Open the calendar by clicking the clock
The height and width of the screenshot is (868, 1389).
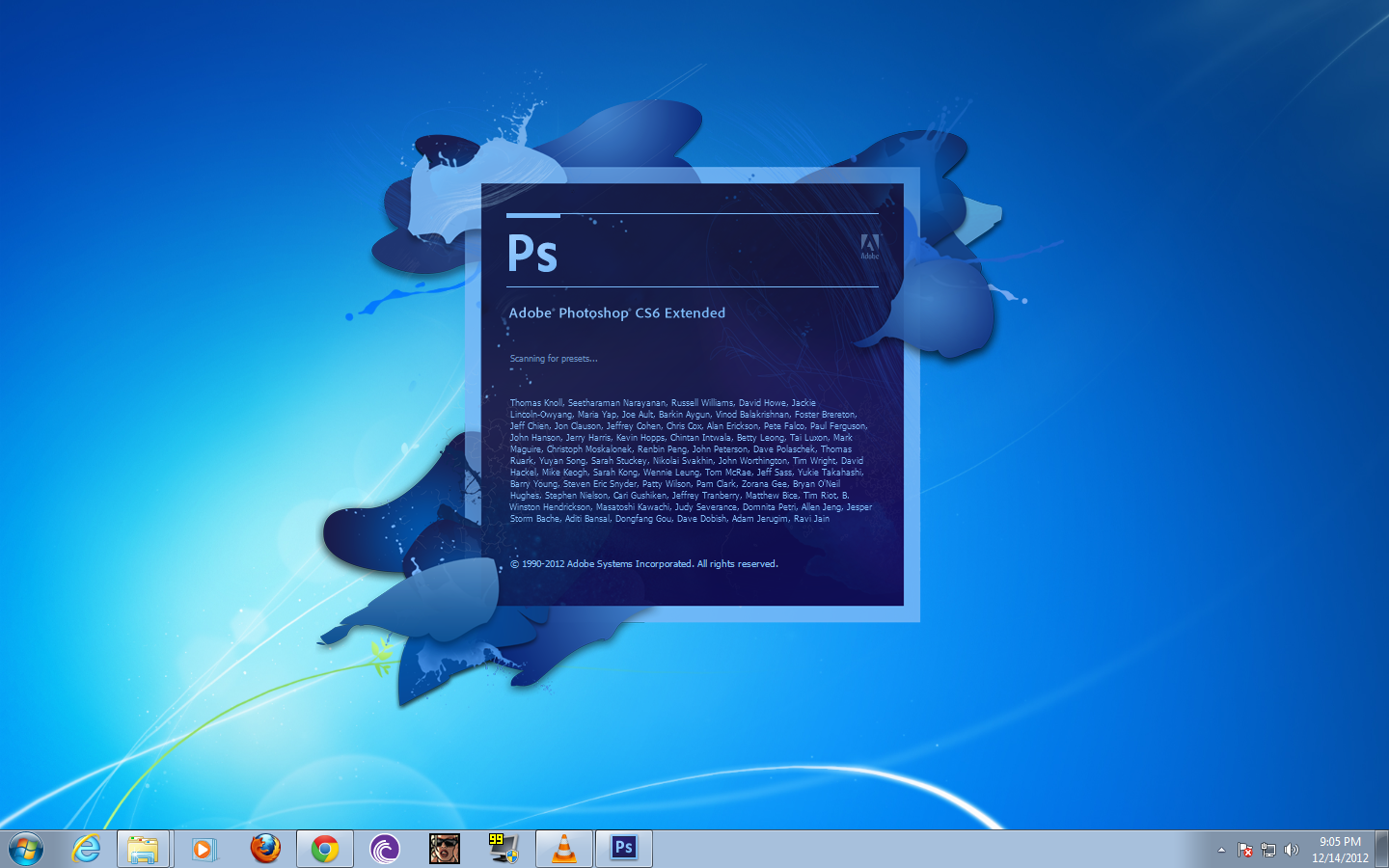pyautogui.click(x=1341, y=850)
